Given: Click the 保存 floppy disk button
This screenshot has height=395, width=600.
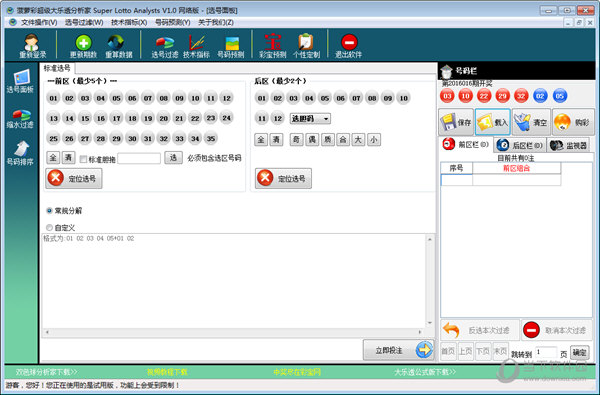Looking at the screenshot, I should pyautogui.click(x=456, y=122).
